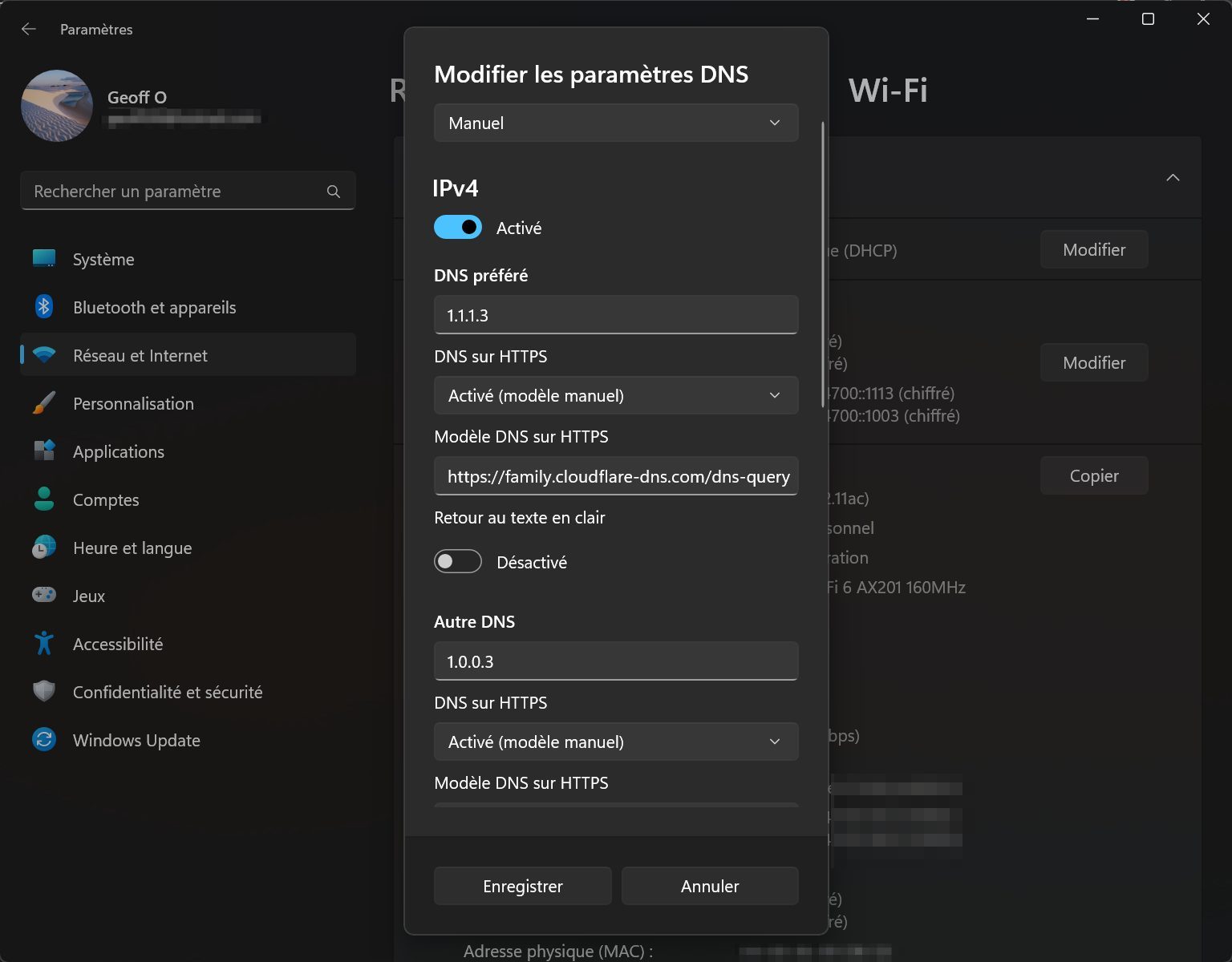
Task: Open Bluetooth et appareils
Action: 188,308
